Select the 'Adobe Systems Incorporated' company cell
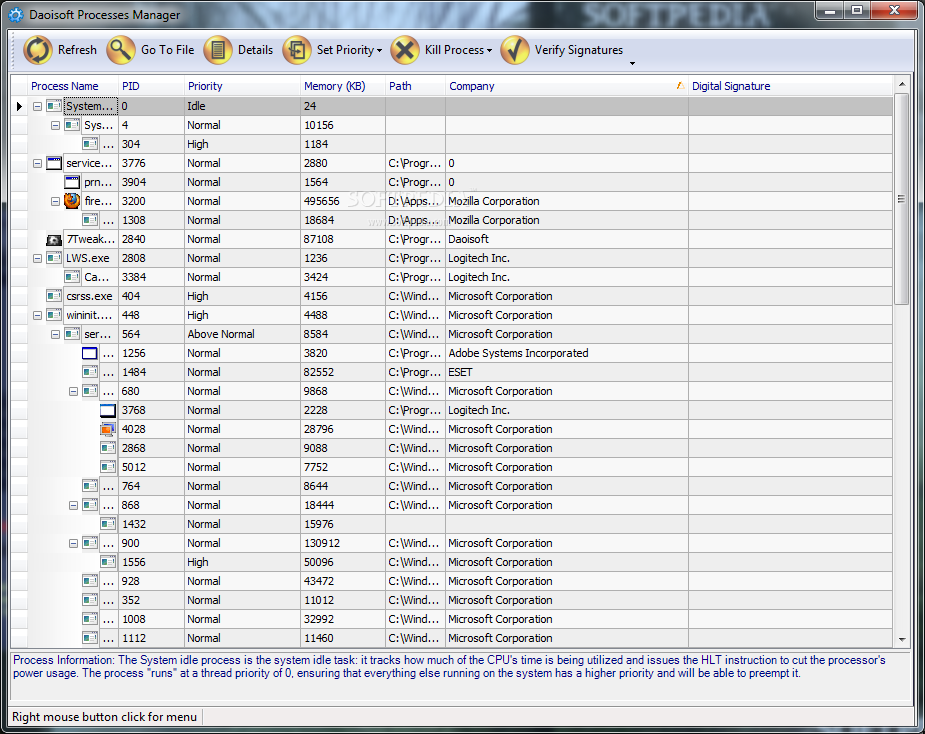Image resolution: width=925 pixels, height=734 pixels. pos(566,353)
